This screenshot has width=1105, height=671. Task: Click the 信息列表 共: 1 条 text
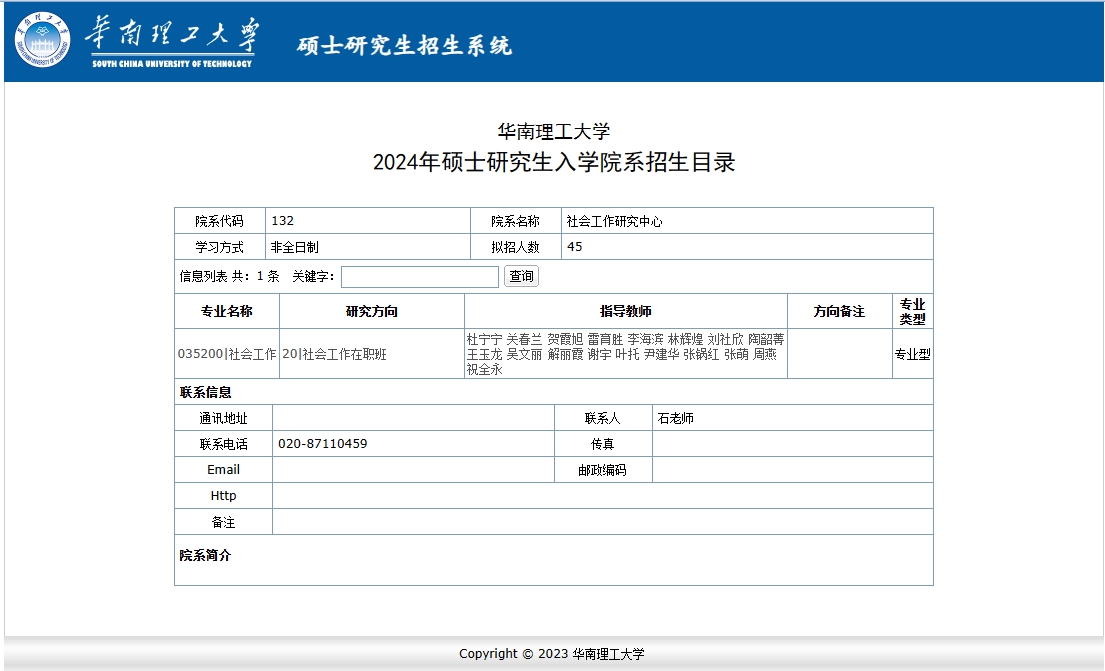click(x=229, y=276)
